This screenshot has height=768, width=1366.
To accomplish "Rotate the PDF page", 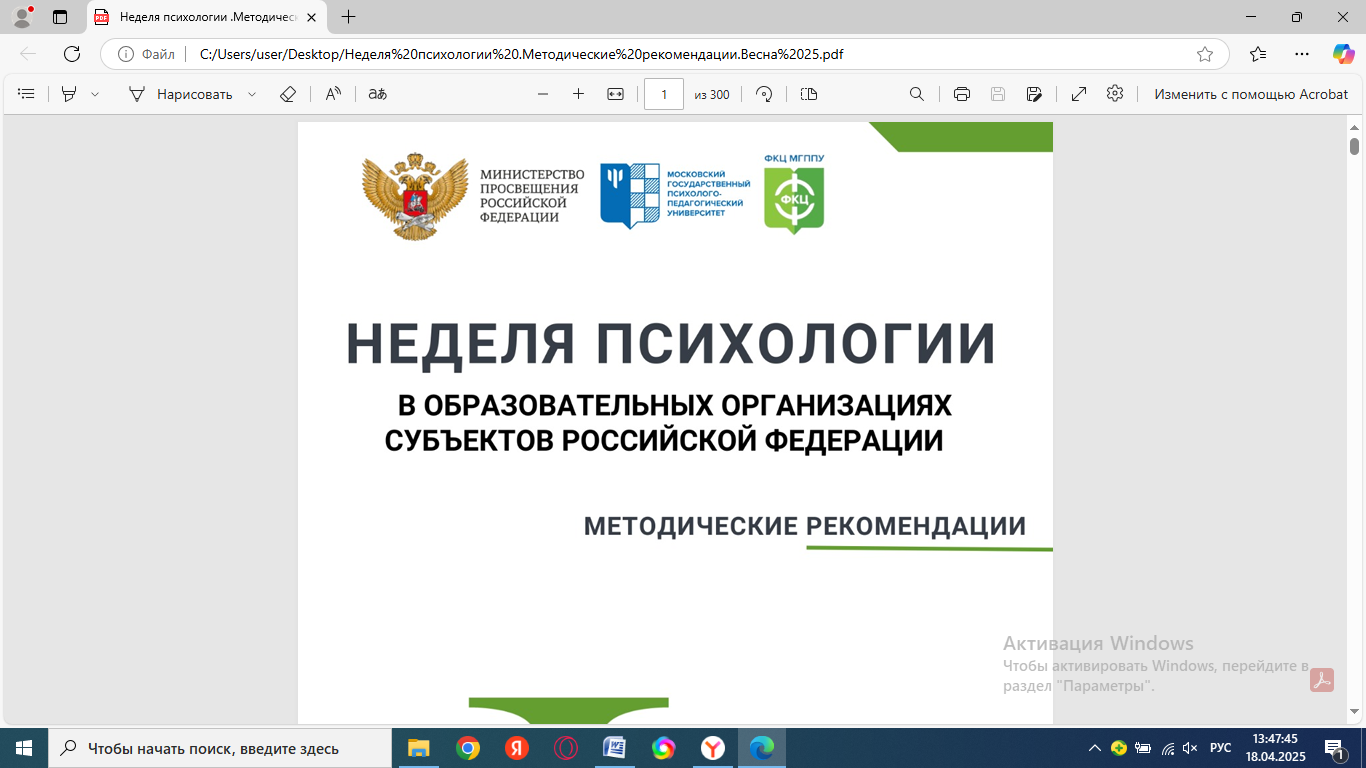I will (764, 94).
